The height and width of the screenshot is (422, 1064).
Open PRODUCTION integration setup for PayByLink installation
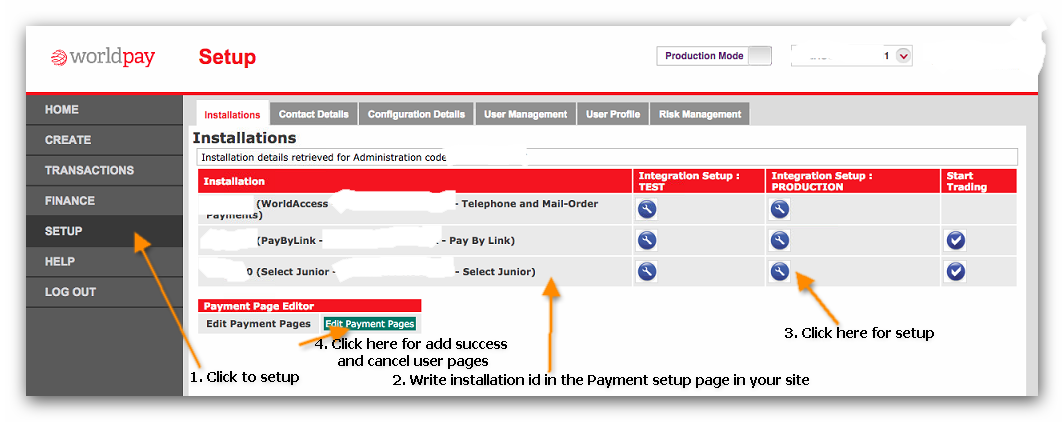(780, 240)
